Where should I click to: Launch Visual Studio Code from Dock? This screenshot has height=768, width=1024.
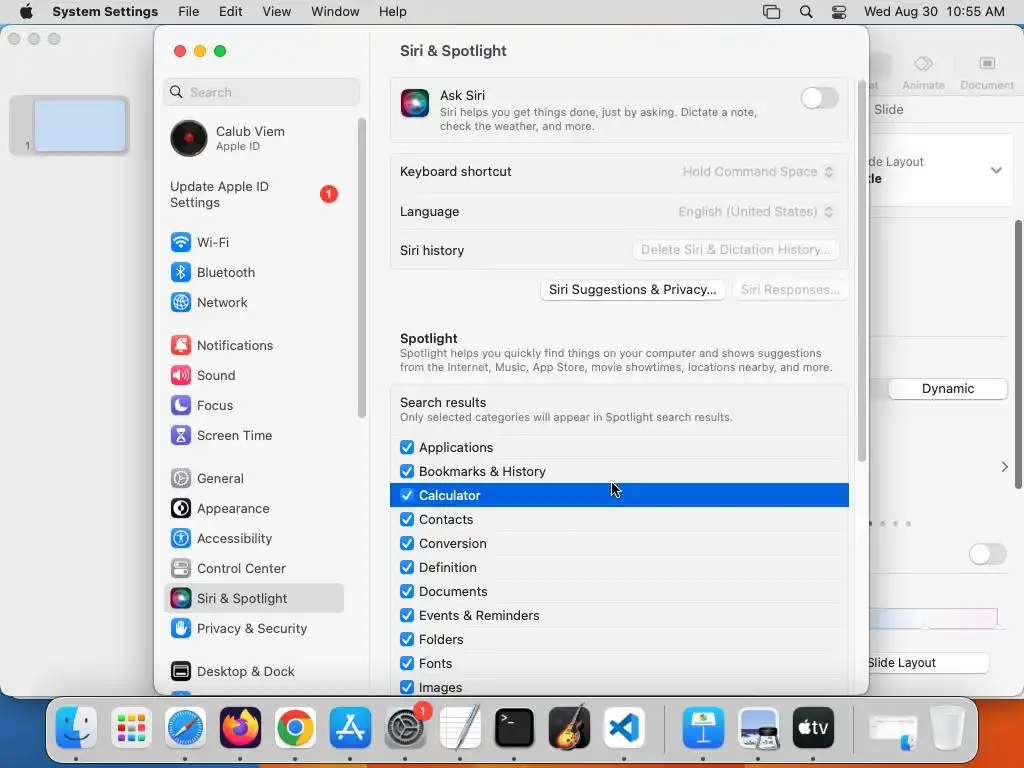tap(624, 728)
